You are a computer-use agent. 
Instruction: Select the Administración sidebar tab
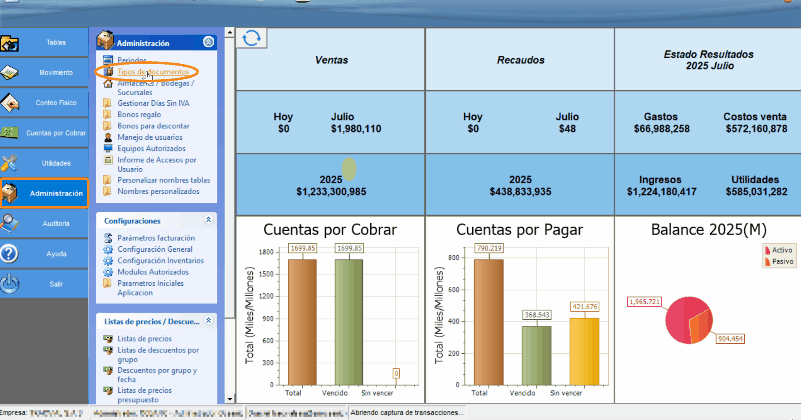click(x=44, y=192)
